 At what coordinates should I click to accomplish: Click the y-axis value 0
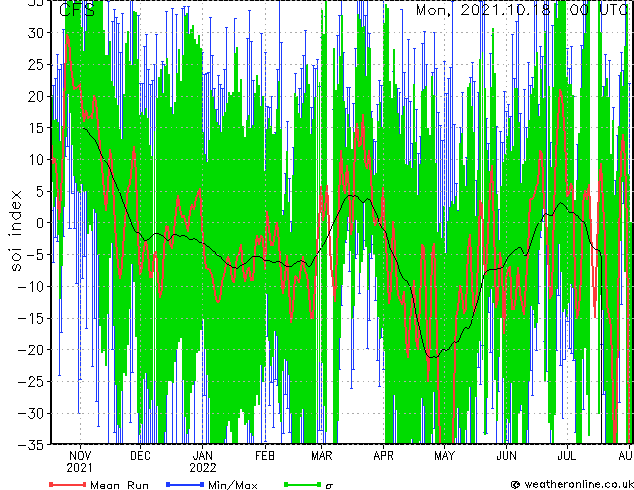click(40, 223)
